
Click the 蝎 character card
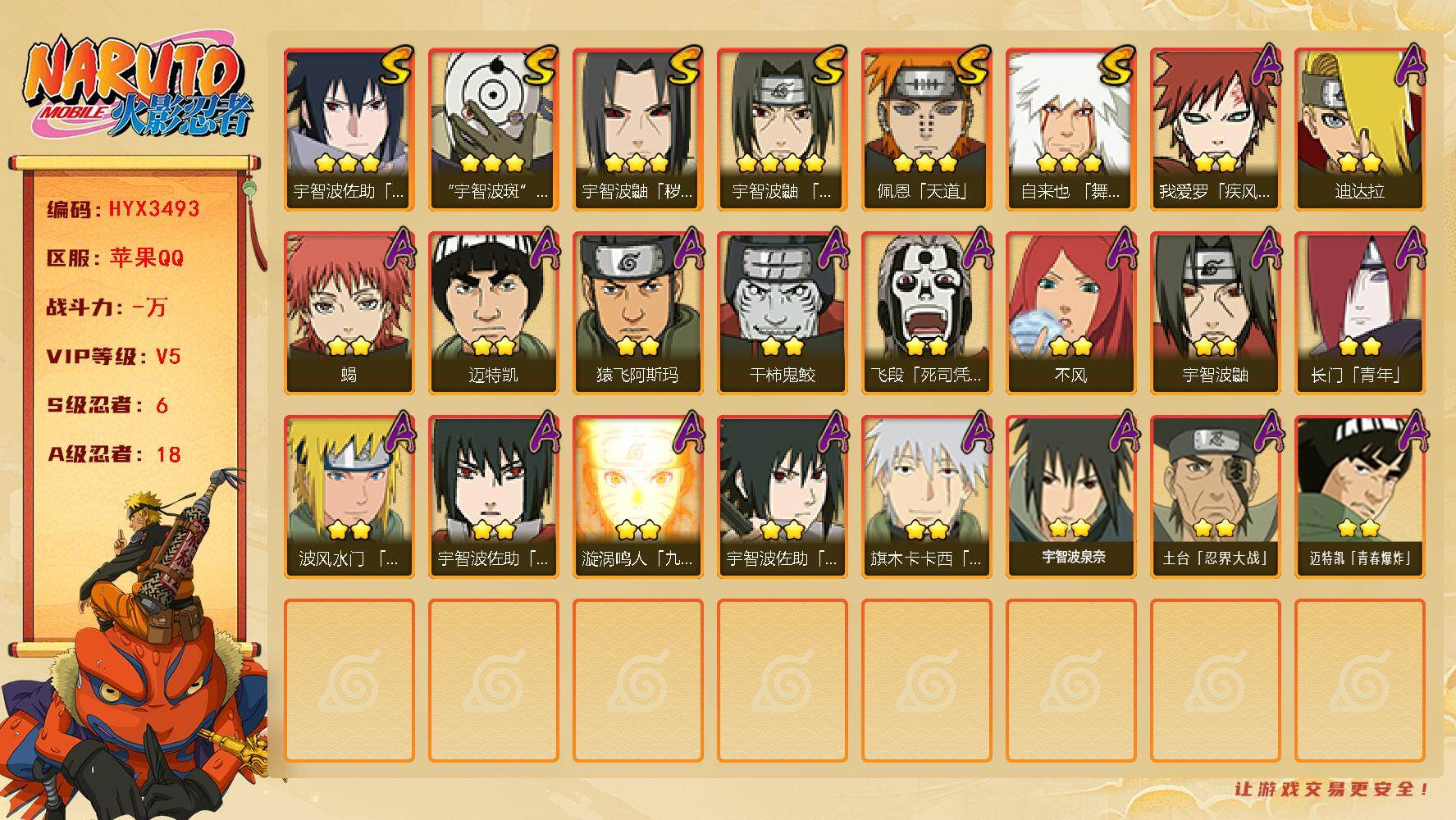[x=349, y=313]
